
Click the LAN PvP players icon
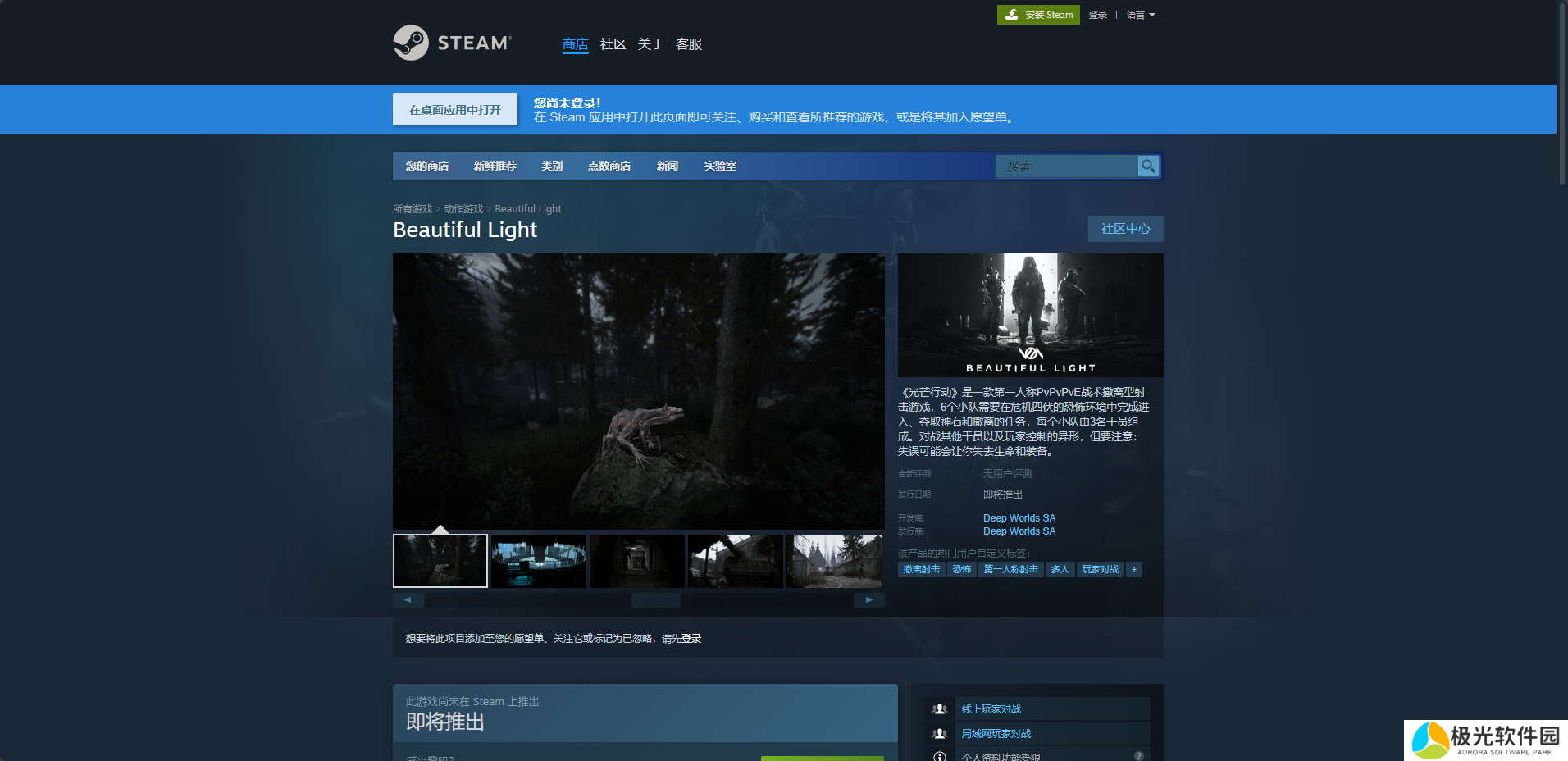pyautogui.click(x=940, y=734)
